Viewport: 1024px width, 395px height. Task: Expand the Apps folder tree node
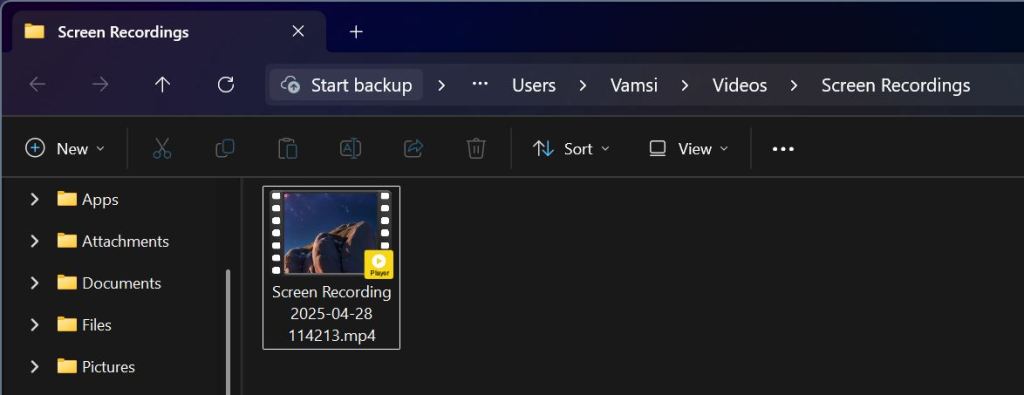coord(35,199)
